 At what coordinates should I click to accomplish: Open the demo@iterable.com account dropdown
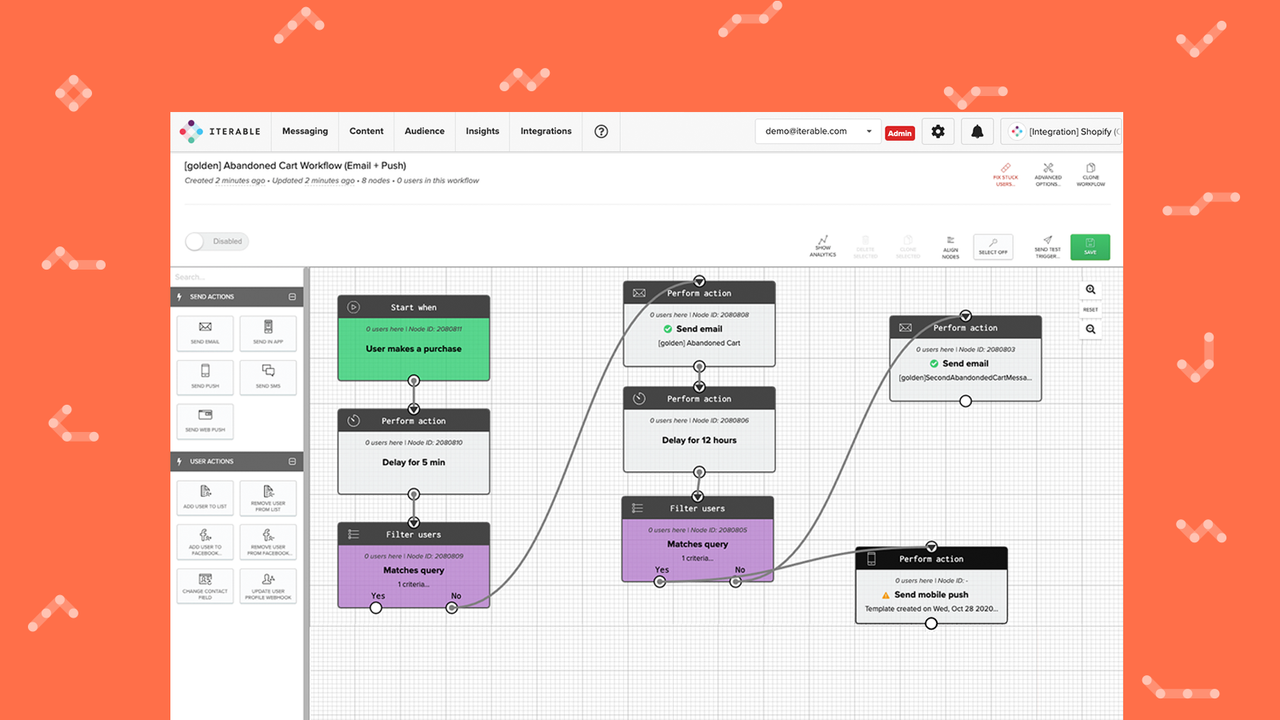click(x=817, y=131)
